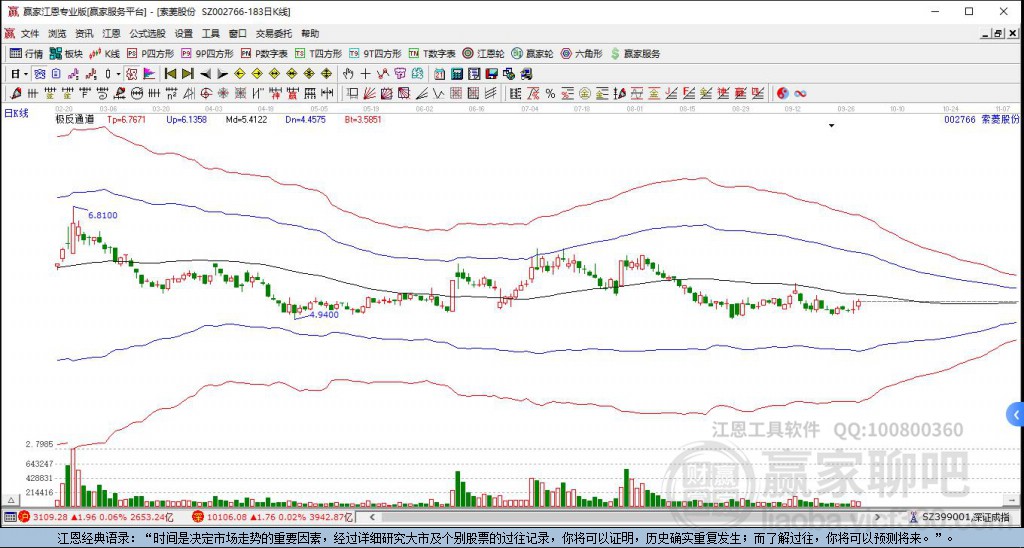Select the zigzag wave line tool

[x=438, y=93]
